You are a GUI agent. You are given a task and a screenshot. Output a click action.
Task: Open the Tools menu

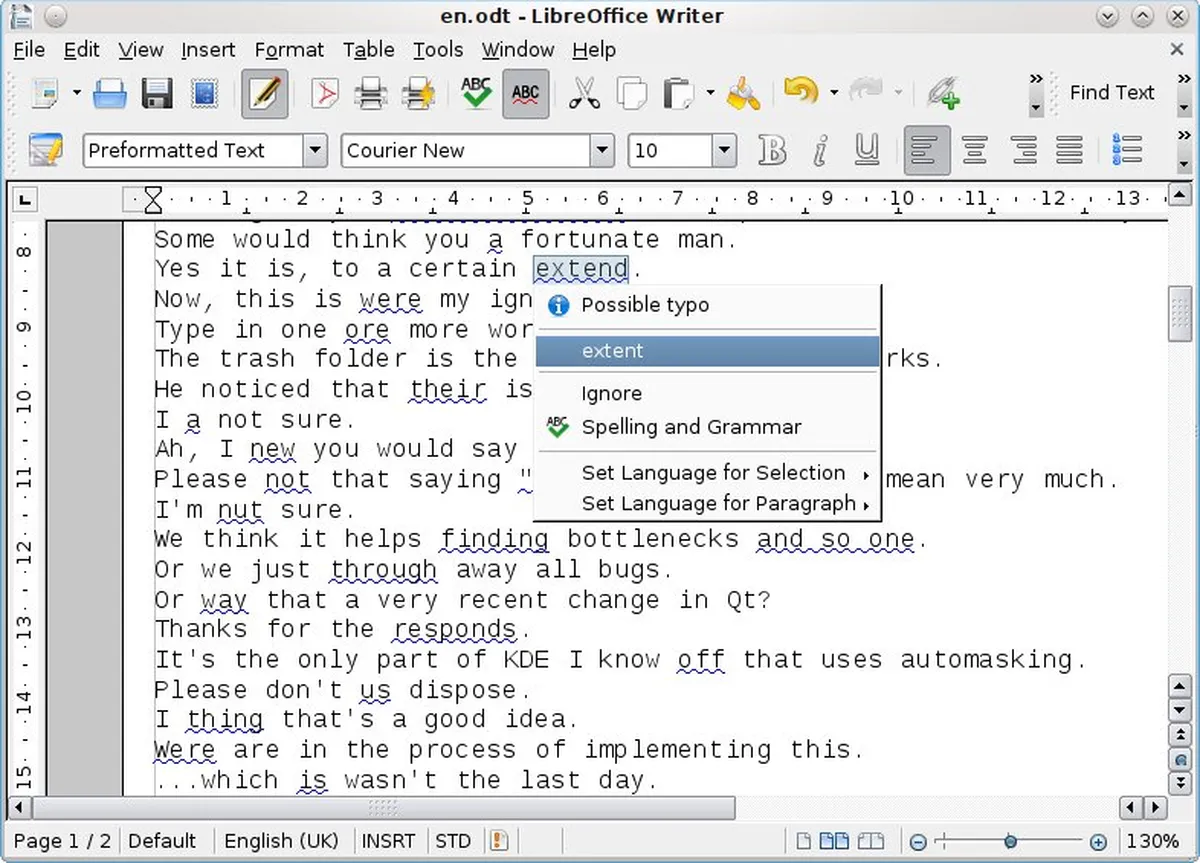(x=438, y=50)
